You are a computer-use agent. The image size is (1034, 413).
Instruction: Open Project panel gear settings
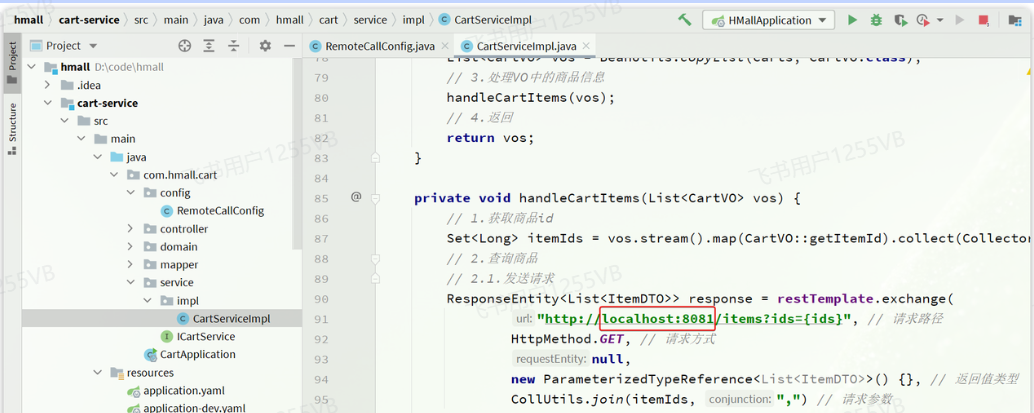(265, 46)
